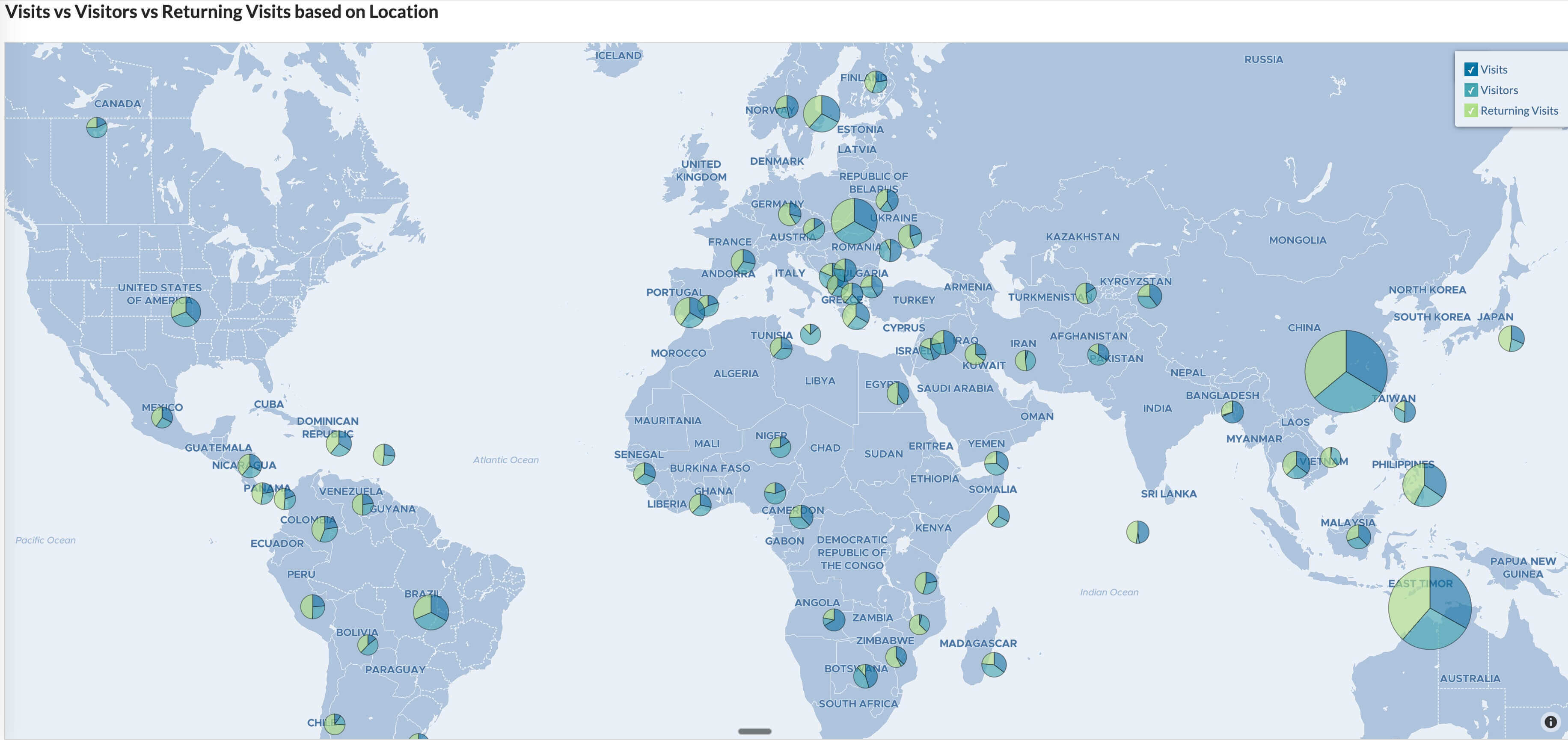This screenshot has height=740, width=1568.
Task: Uncheck the Returning Visits legend checkbox
Action: (x=1471, y=111)
